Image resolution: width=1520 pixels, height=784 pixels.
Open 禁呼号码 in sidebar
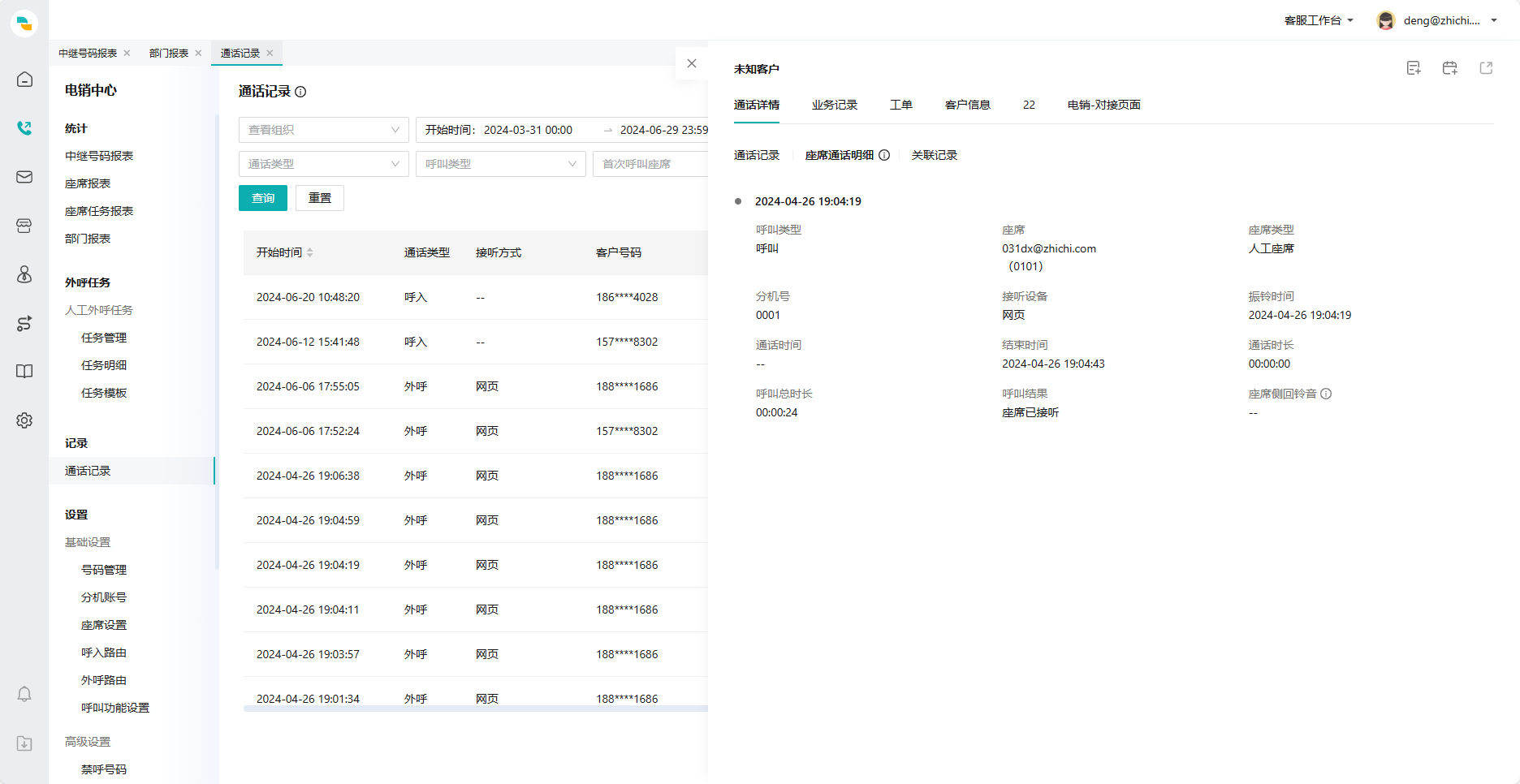104,769
